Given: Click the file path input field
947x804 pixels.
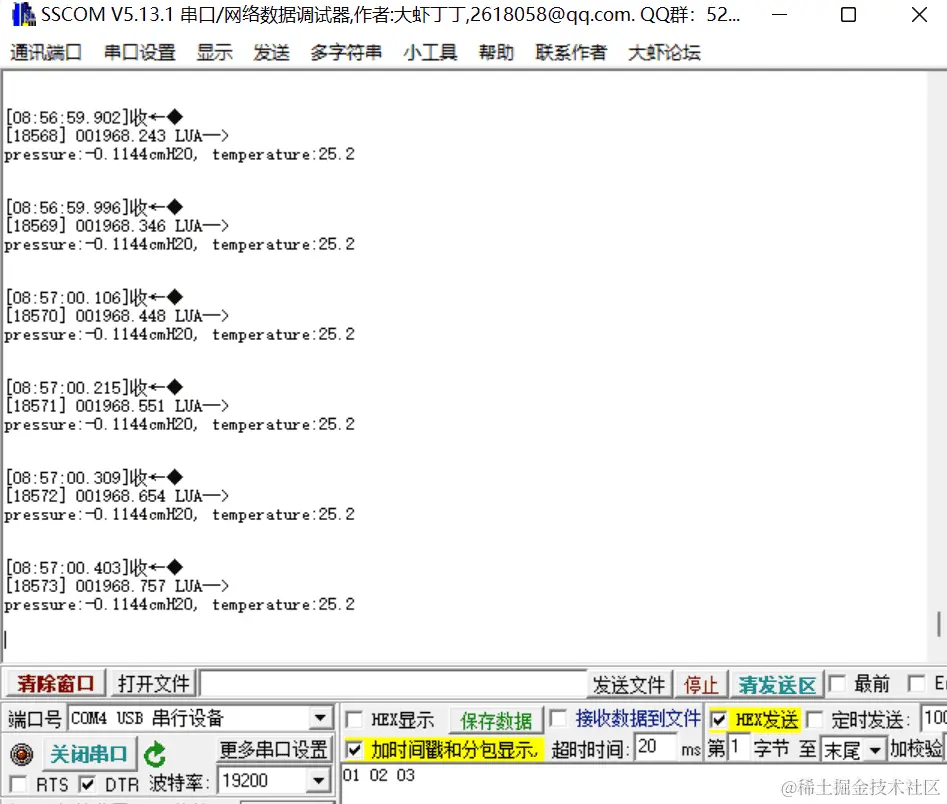Looking at the screenshot, I should tap(394, 684).
